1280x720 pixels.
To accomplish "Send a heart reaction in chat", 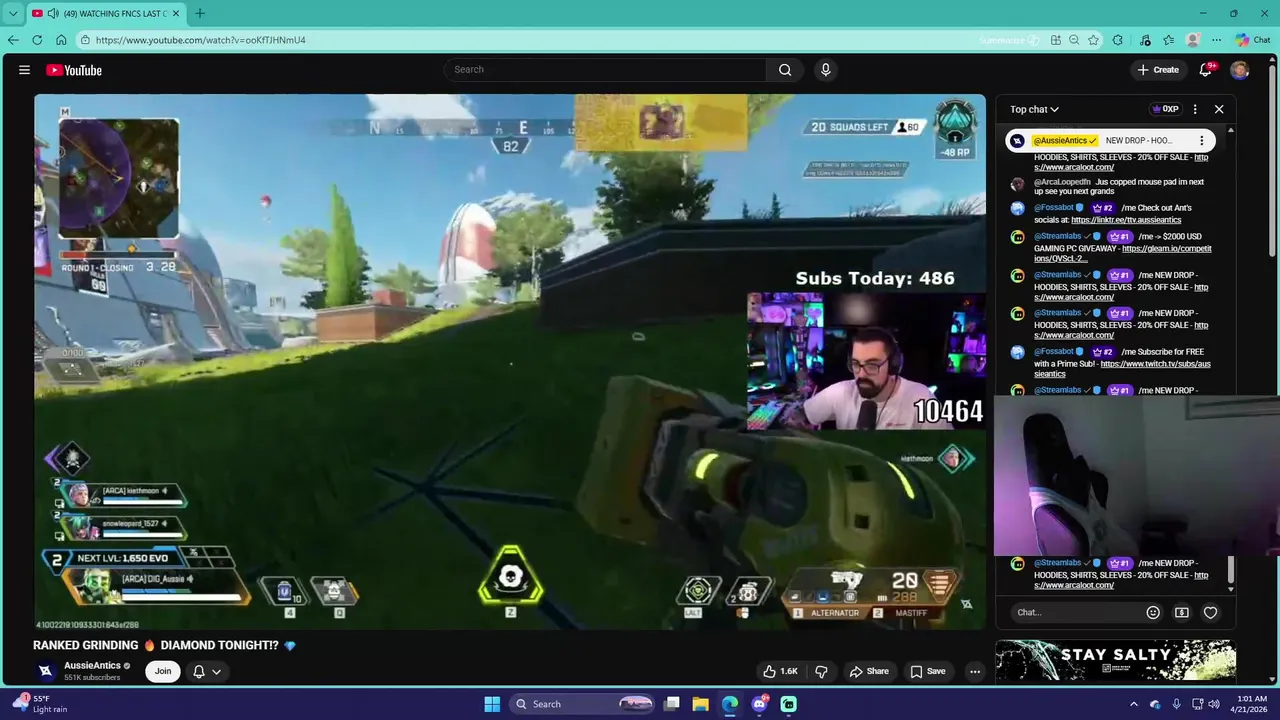I will [x=1210, y=612].
